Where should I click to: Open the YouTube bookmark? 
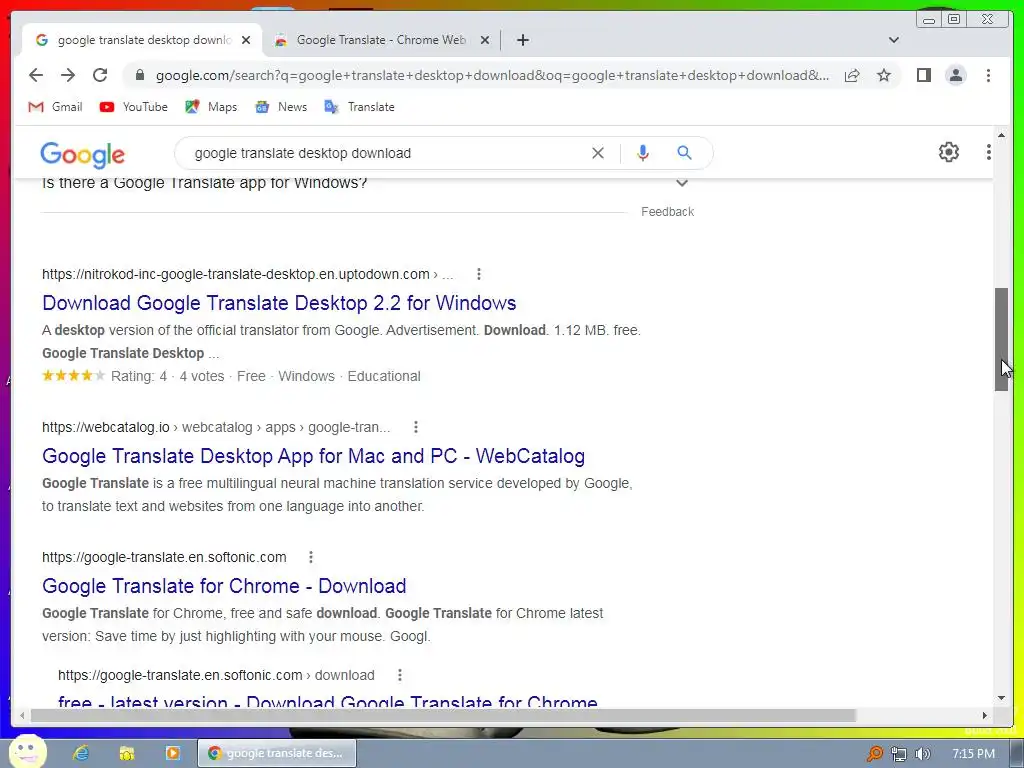tap(134, 107)
